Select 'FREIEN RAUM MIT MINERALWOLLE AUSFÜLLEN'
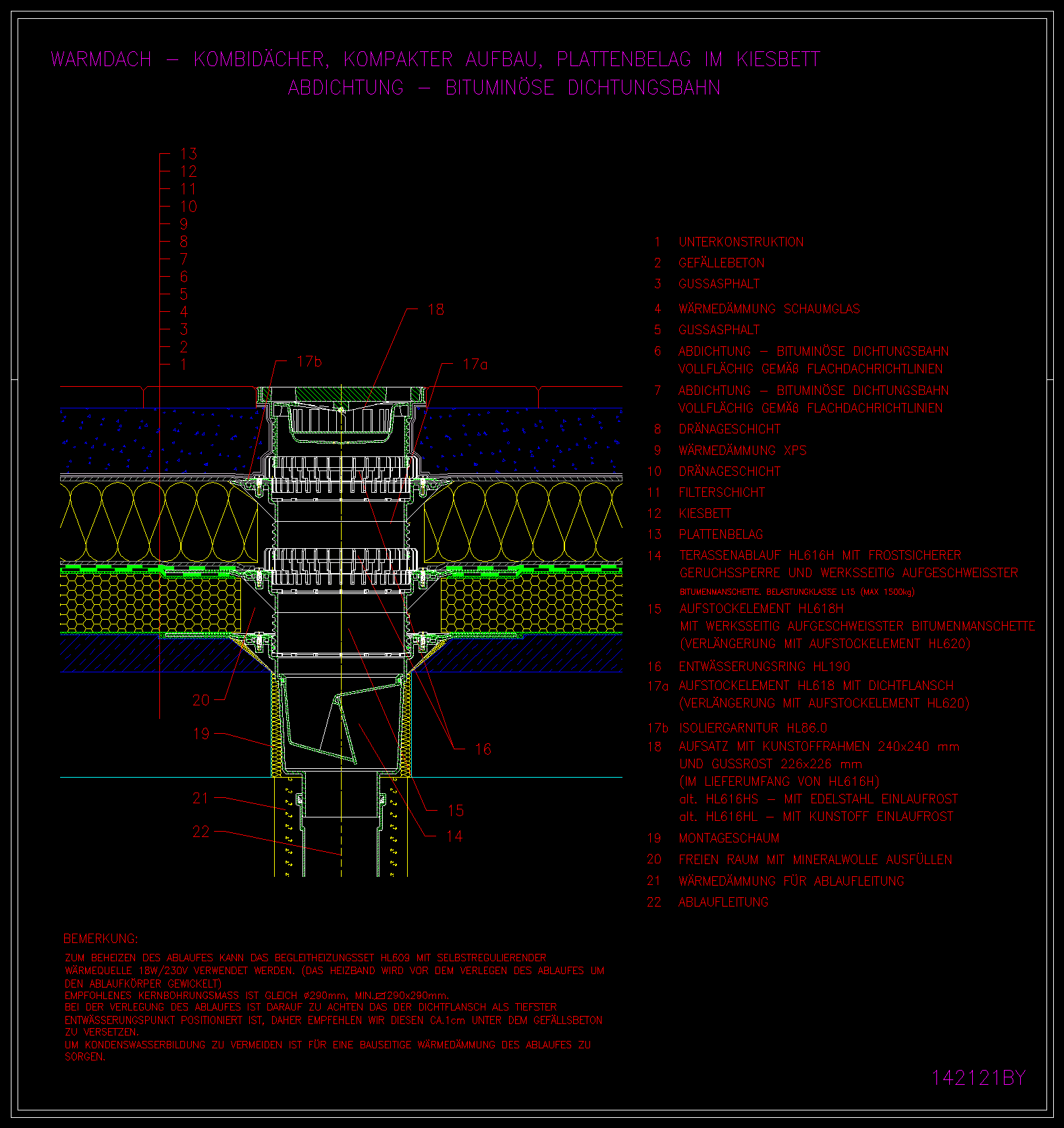This screenshot has width=1064, height=1128. click(816, 859)
